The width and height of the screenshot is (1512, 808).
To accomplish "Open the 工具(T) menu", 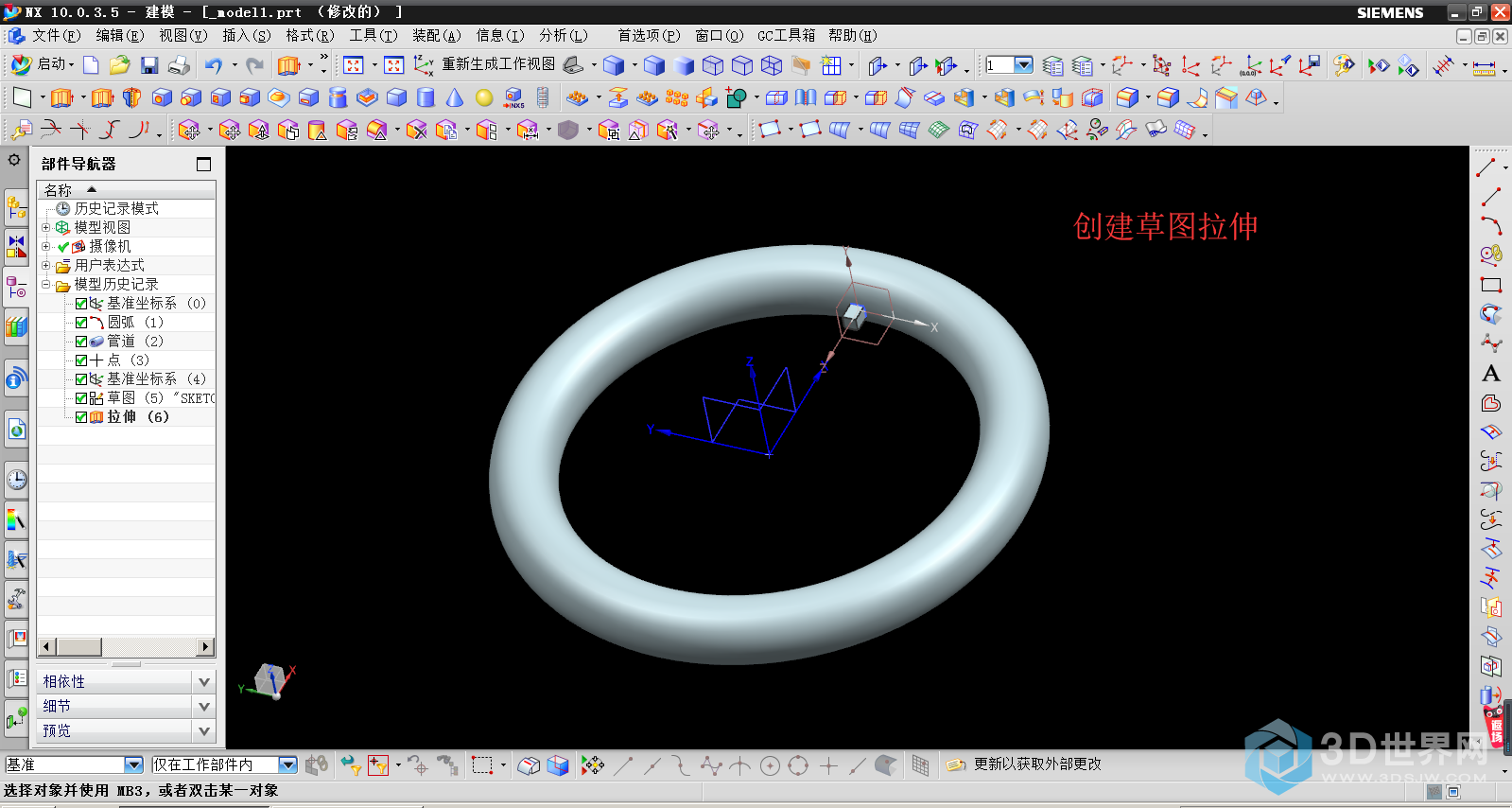I will (374, 35).
